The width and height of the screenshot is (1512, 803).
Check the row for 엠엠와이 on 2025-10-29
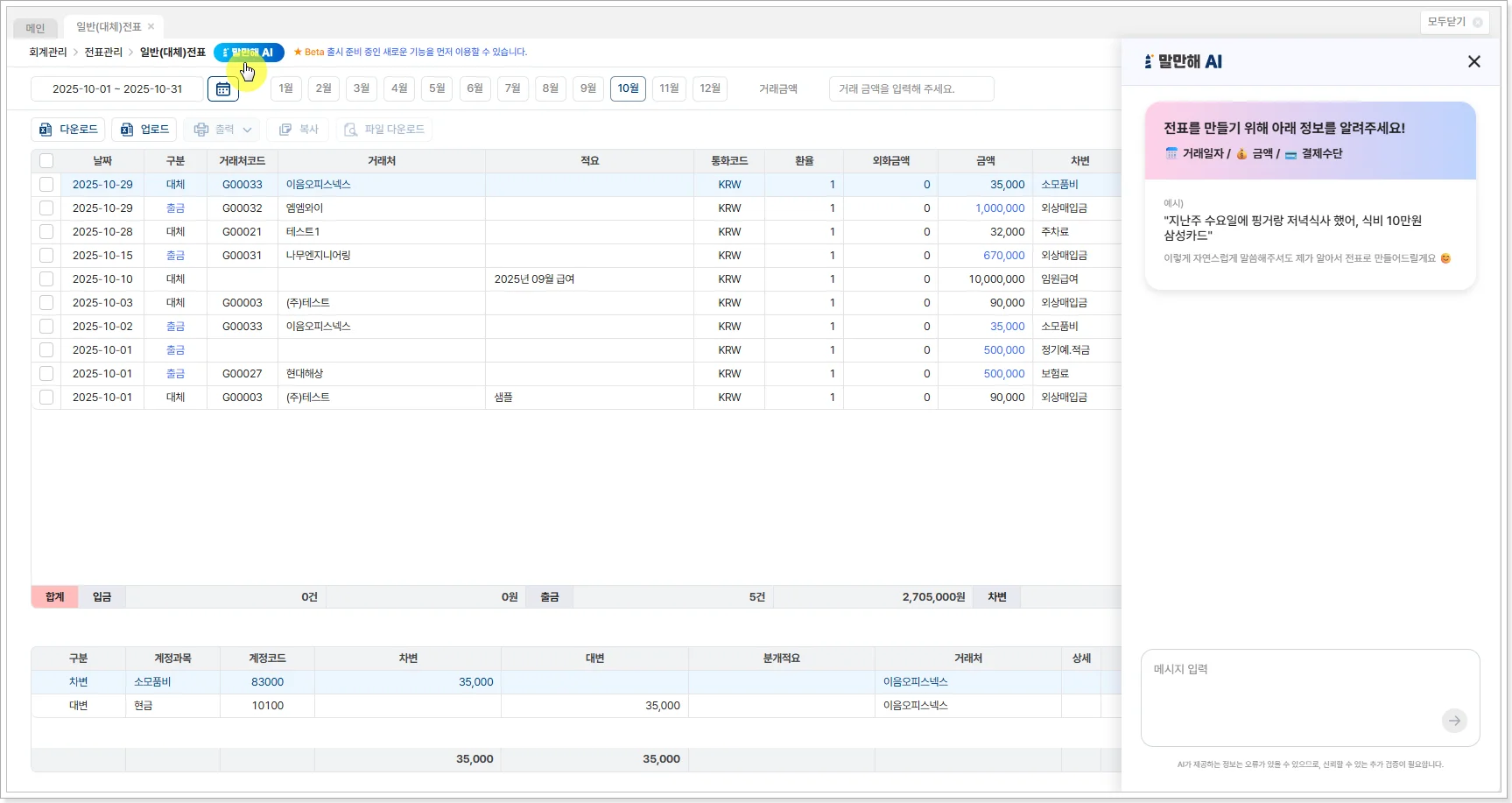[46, 208]
